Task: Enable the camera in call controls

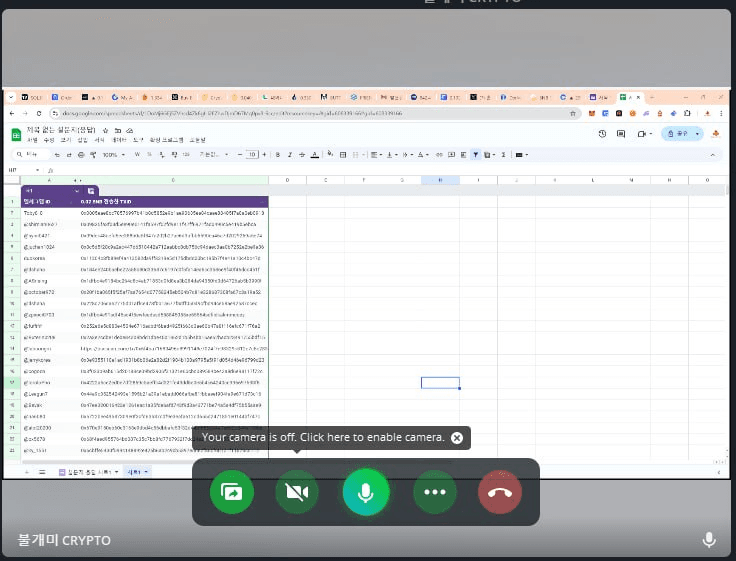Action: pyautogui.click(x=297, y=492)
